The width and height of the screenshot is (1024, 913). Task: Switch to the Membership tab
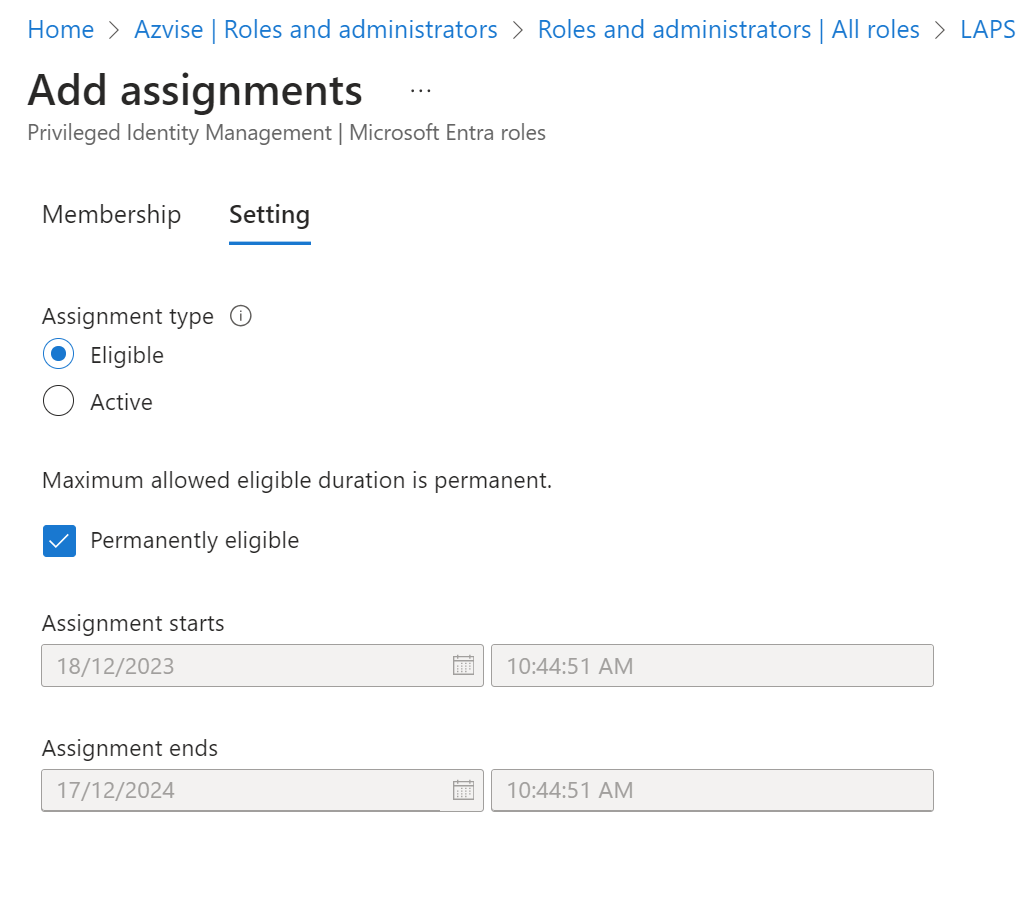111,214
